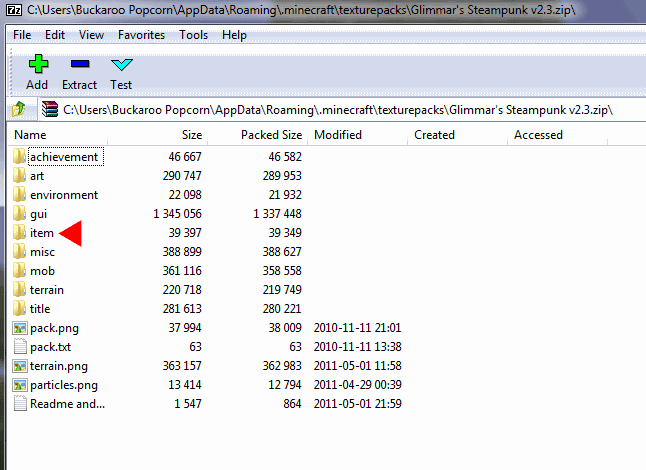Click modified date 2011-05-01 21:59

(x=357, y=404)
